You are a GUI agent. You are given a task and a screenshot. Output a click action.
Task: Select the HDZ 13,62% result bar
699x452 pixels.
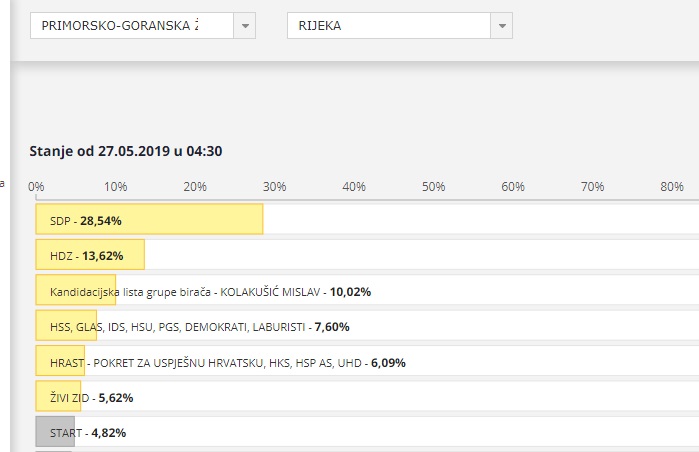point(90,254)
